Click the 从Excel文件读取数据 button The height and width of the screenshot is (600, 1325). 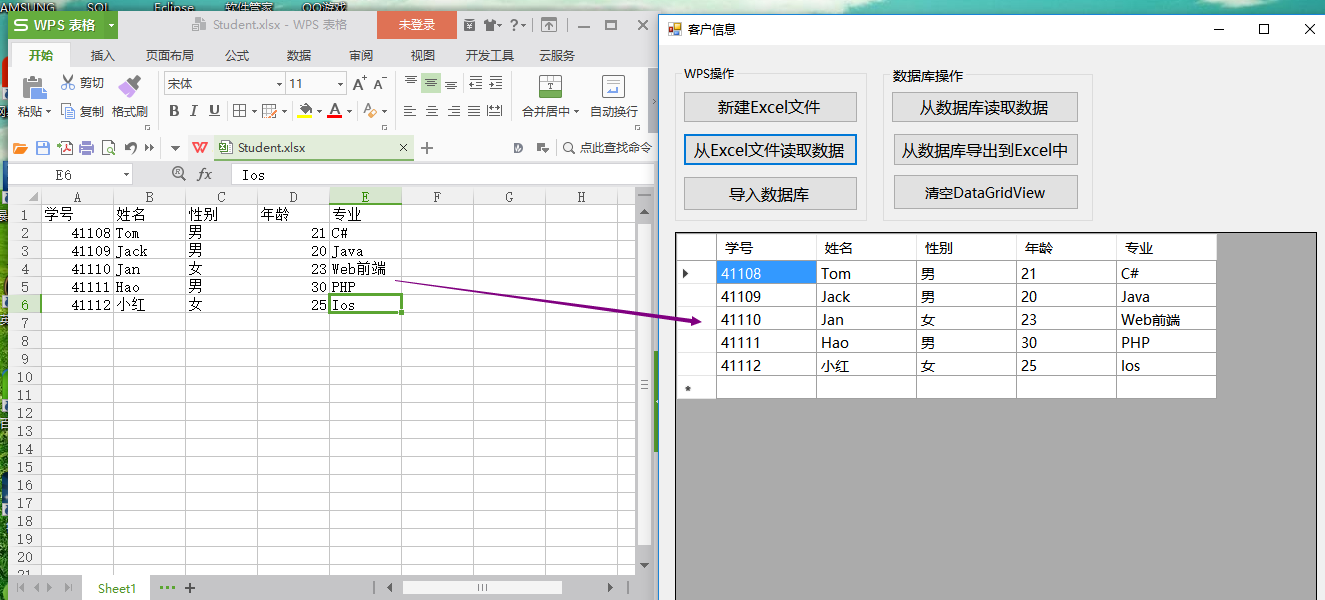click(x=770, y=150)
